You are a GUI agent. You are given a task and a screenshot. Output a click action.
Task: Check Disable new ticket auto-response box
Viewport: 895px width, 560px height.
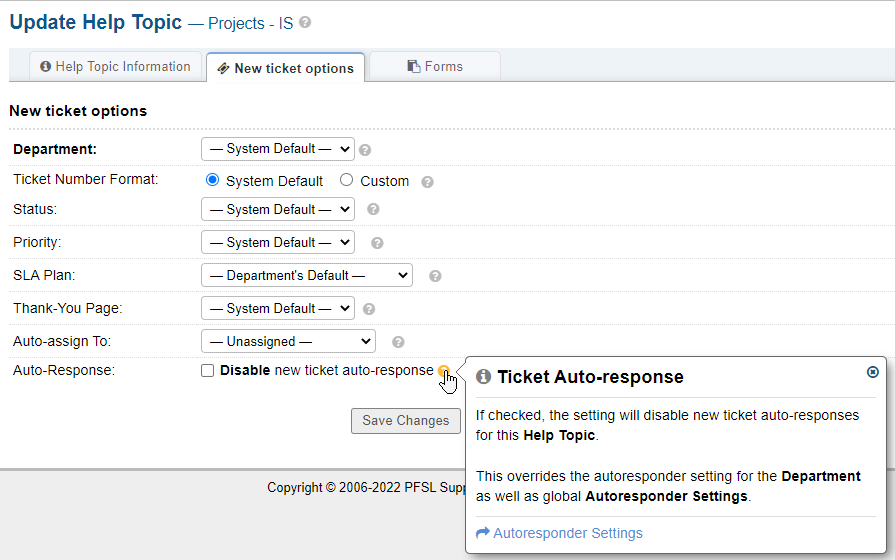(207, 371)
